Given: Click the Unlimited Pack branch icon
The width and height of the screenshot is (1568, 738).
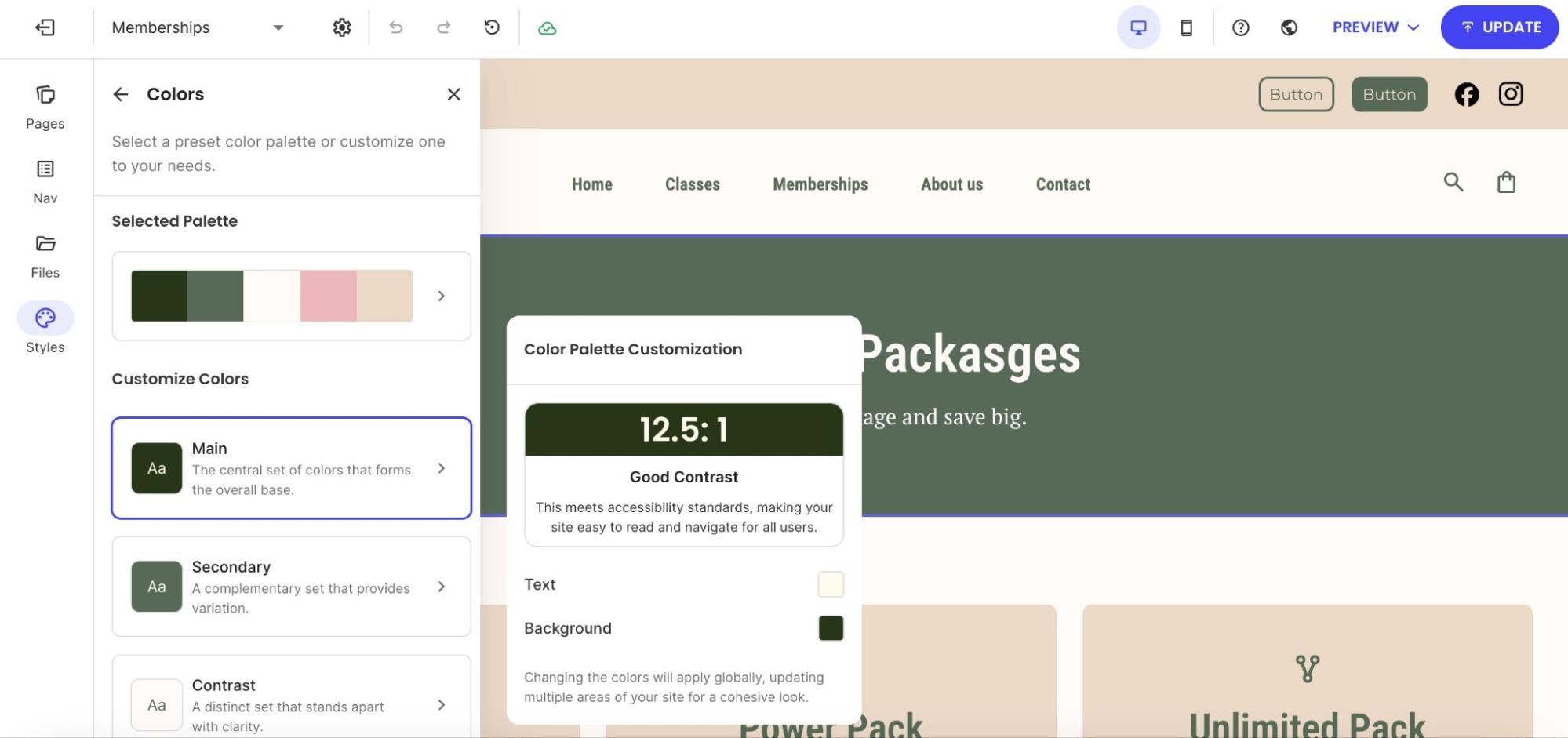Looking at the screenshot, I should point(1308,668).
